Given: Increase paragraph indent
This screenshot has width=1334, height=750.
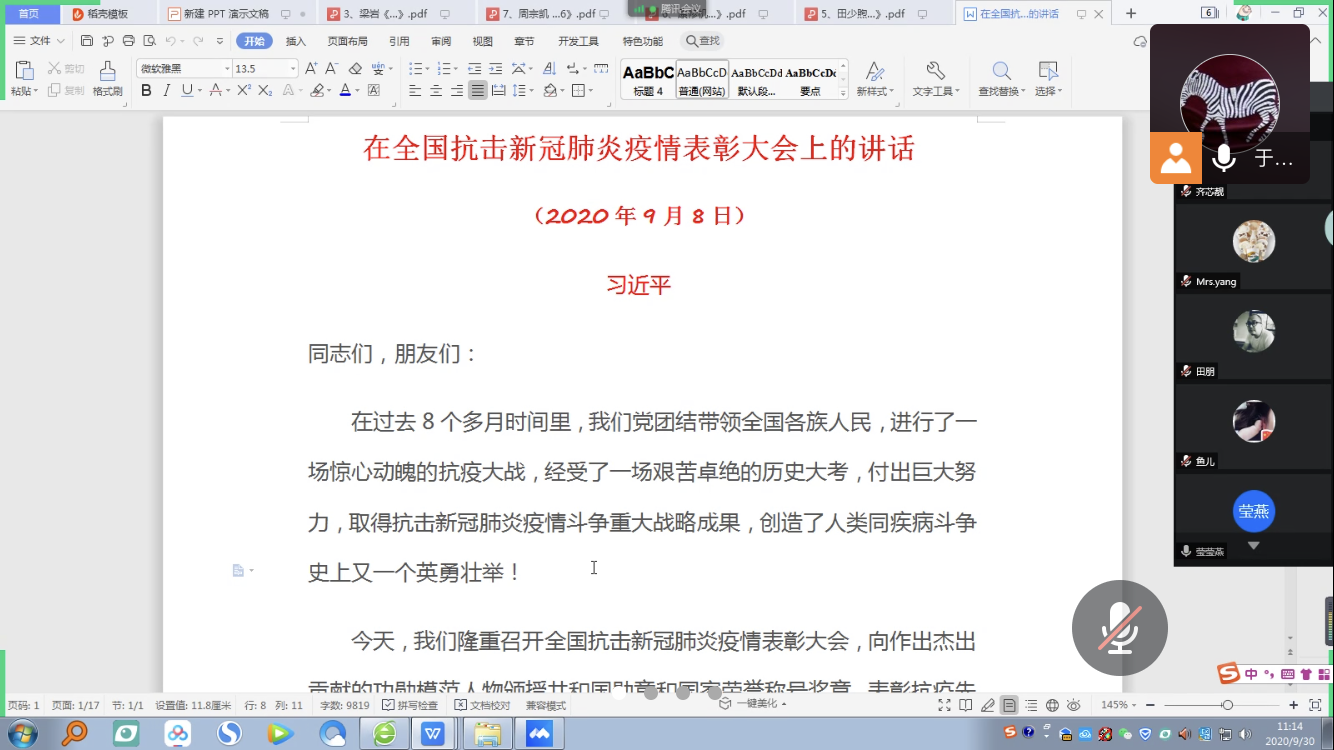Looking at the screenshot, I should coord(496,68).
